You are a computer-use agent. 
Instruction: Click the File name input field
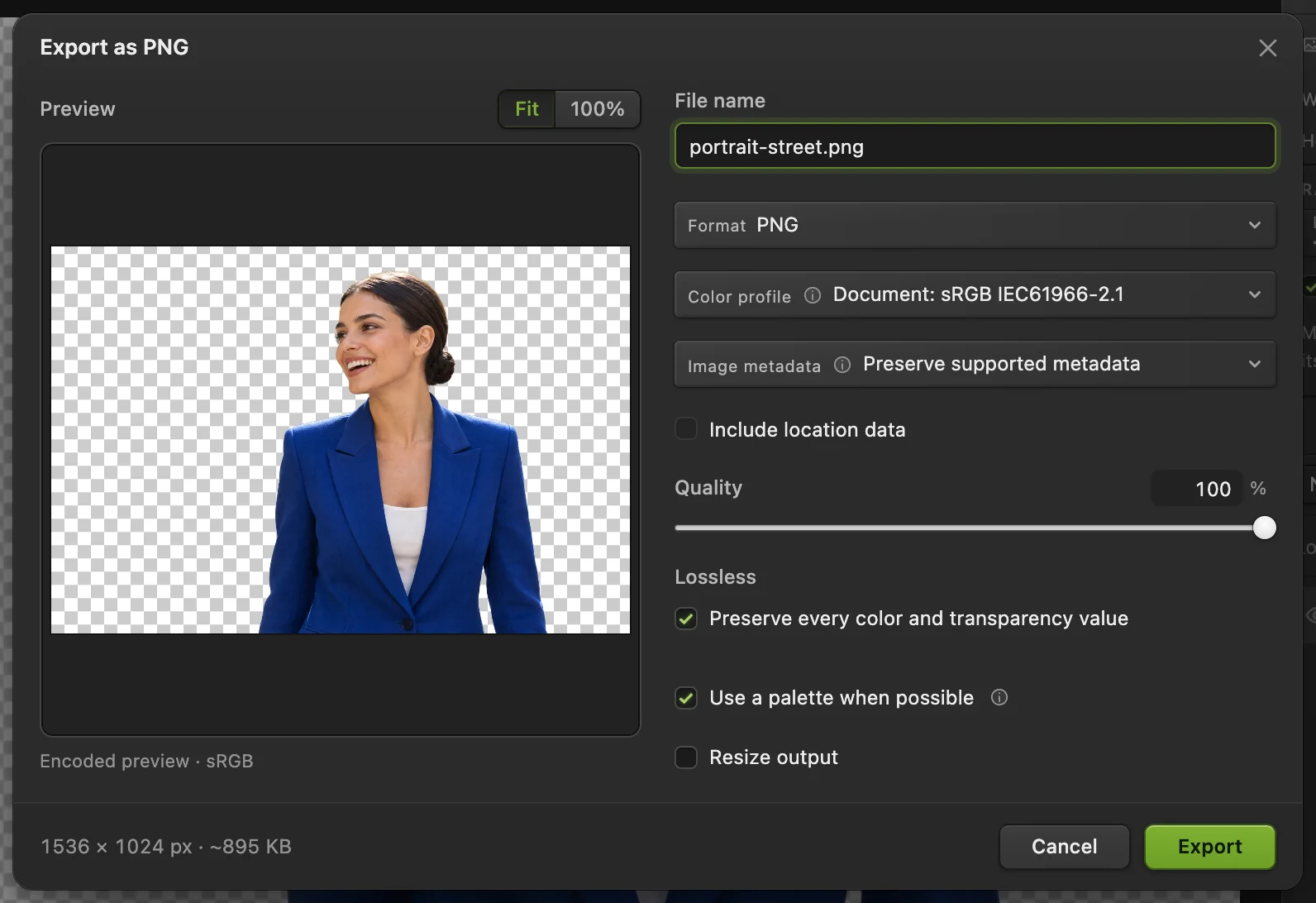click(x=975, y=146)
